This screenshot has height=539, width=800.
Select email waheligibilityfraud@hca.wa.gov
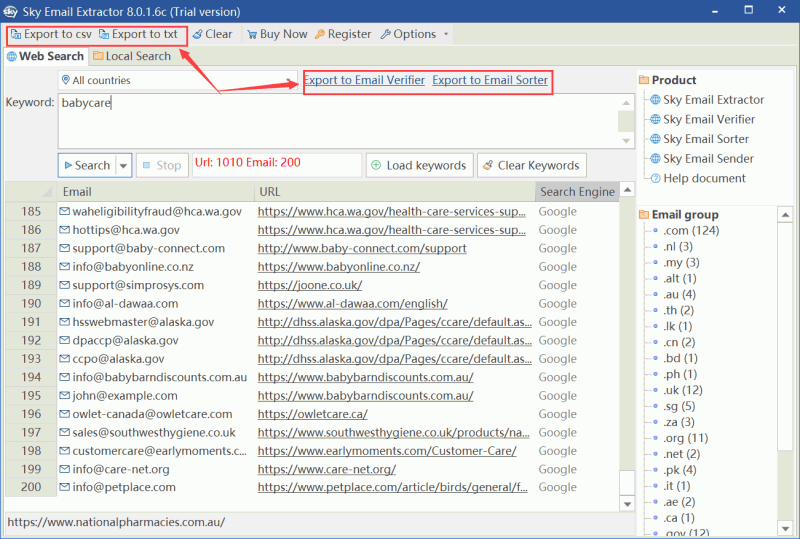pos(157,211)
